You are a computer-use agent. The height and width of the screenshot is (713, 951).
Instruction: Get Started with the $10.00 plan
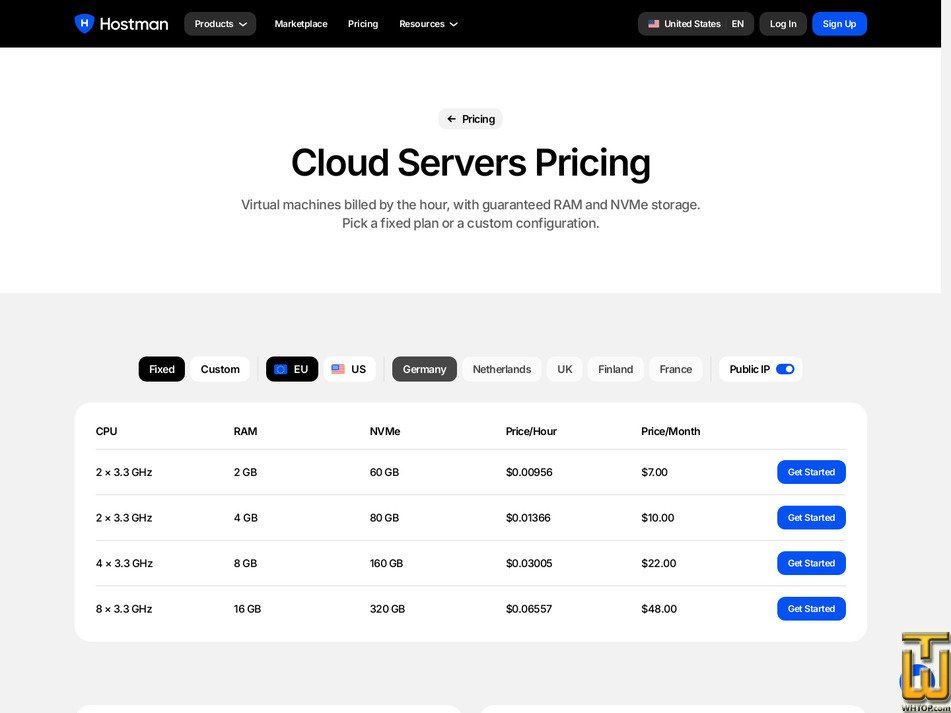[812, 517]
